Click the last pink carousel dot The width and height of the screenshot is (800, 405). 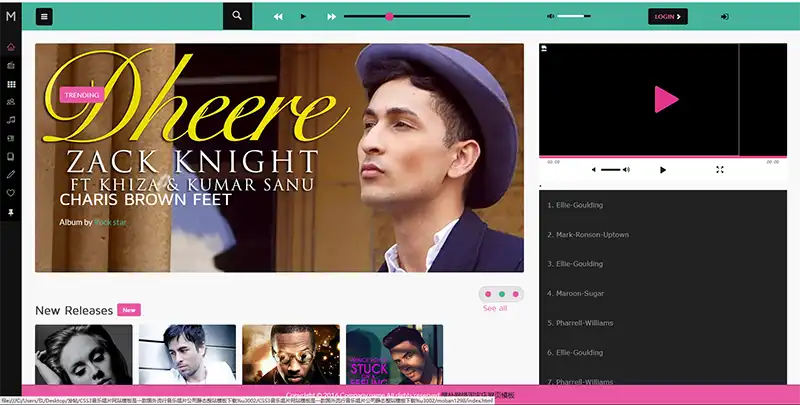tap(515, 294)
